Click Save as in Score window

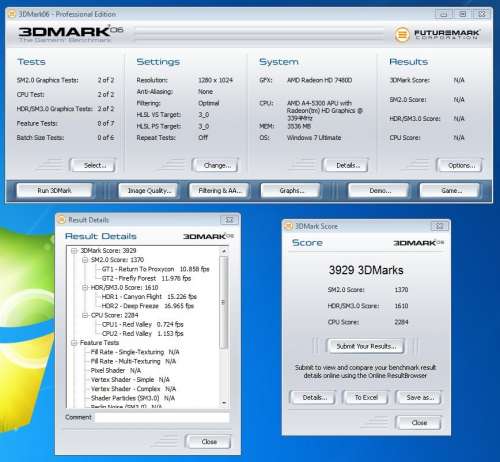[x=419, y=397]
